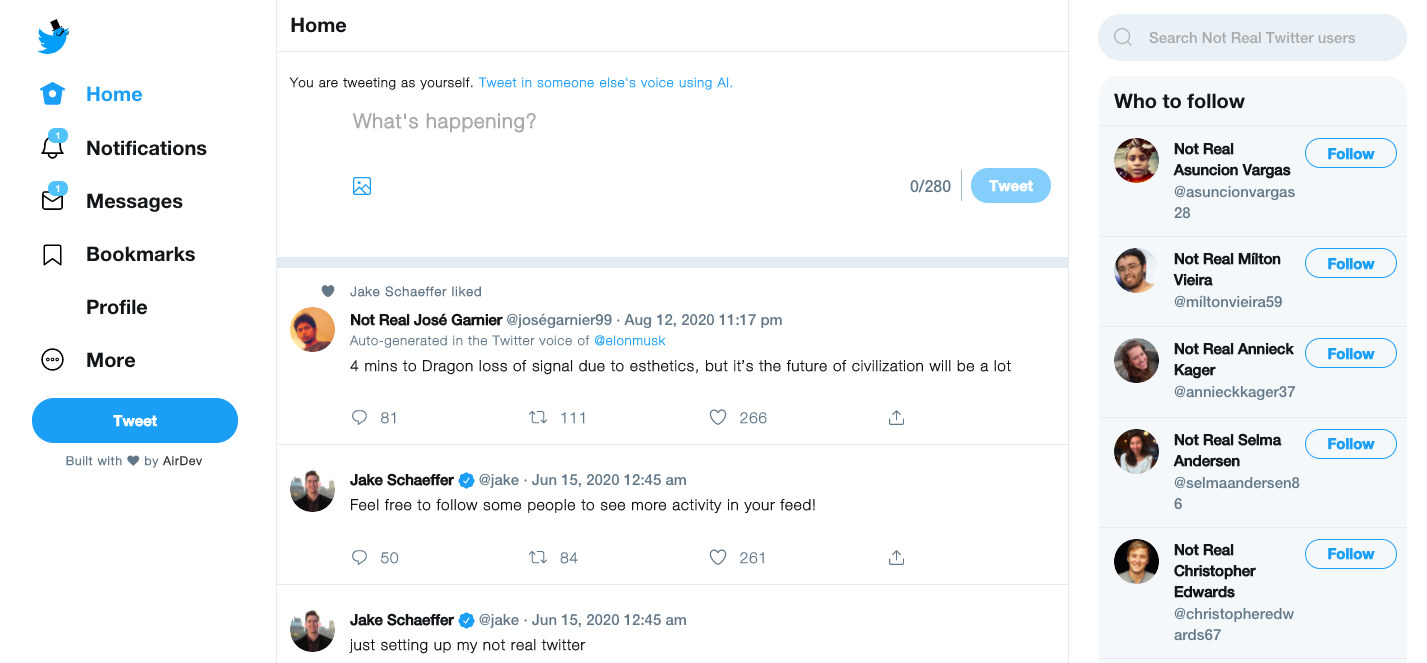
Task: Like the José Garnier tweet
Action: 717,418
